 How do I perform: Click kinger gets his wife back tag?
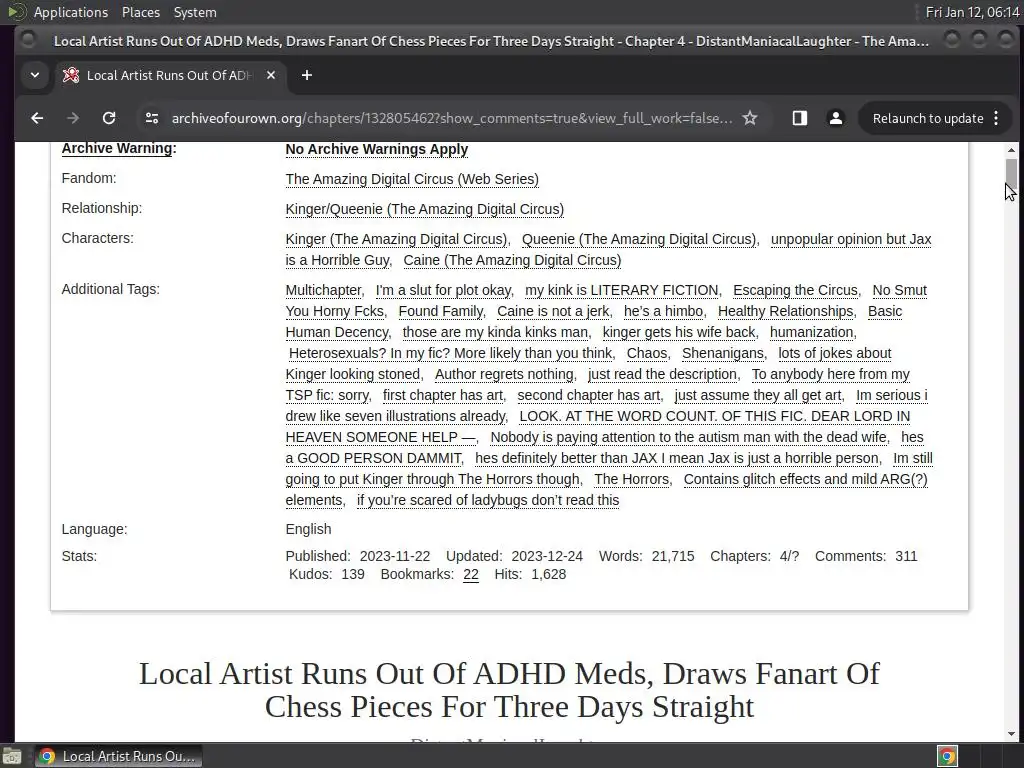tap(679, 332)
